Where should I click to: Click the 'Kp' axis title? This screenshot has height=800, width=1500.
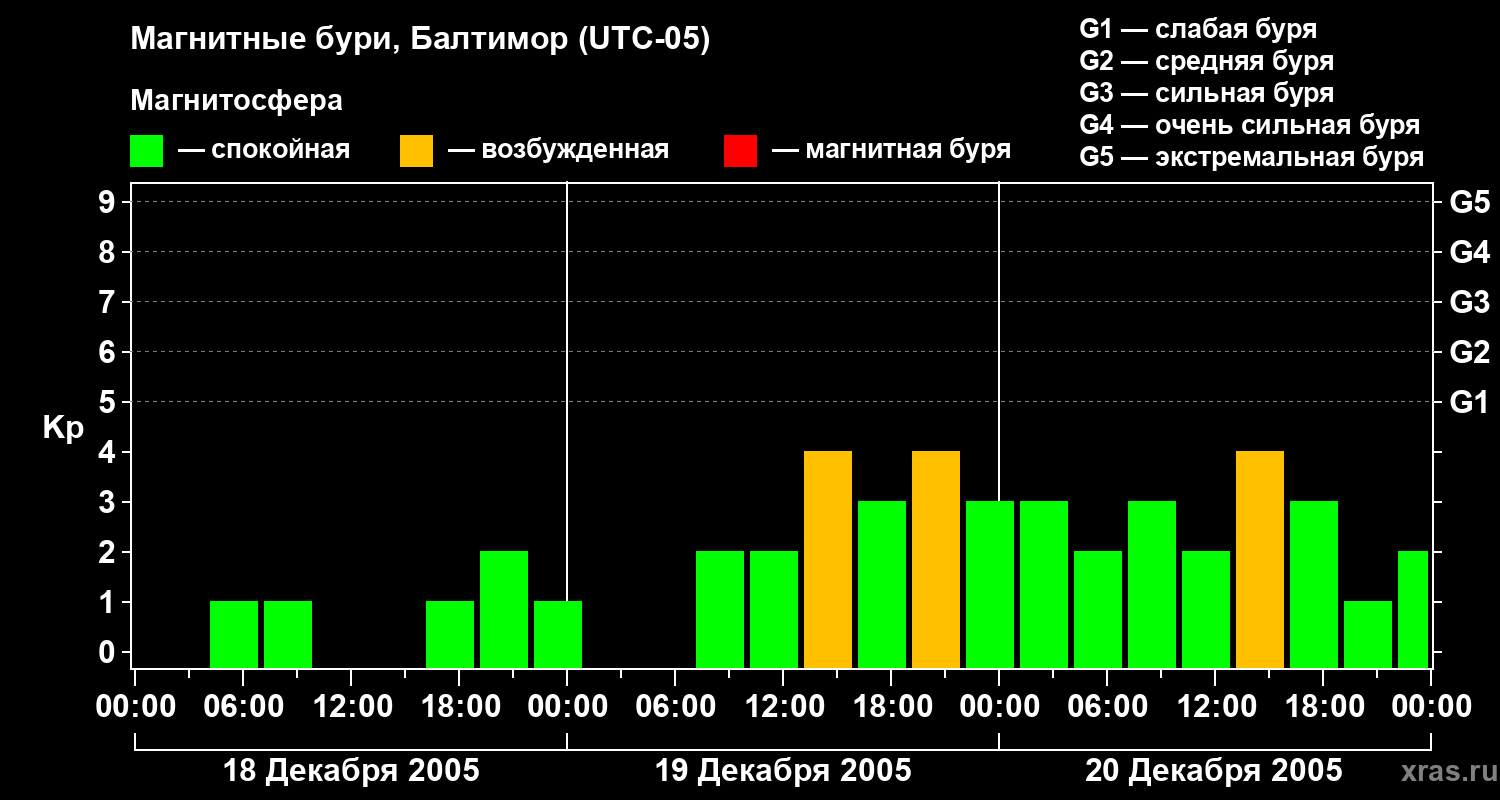point(63,428)
